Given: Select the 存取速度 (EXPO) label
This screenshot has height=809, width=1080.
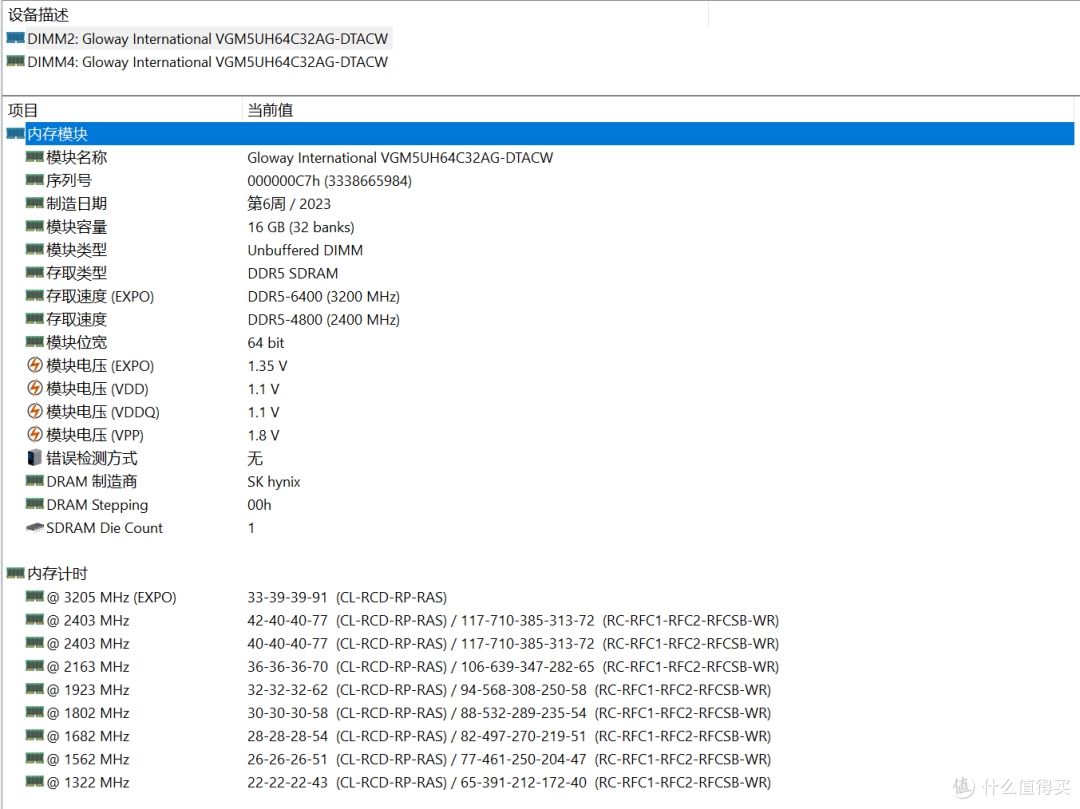Looking at the screenshot, I should pyautogui.click(x=100, y=297).
